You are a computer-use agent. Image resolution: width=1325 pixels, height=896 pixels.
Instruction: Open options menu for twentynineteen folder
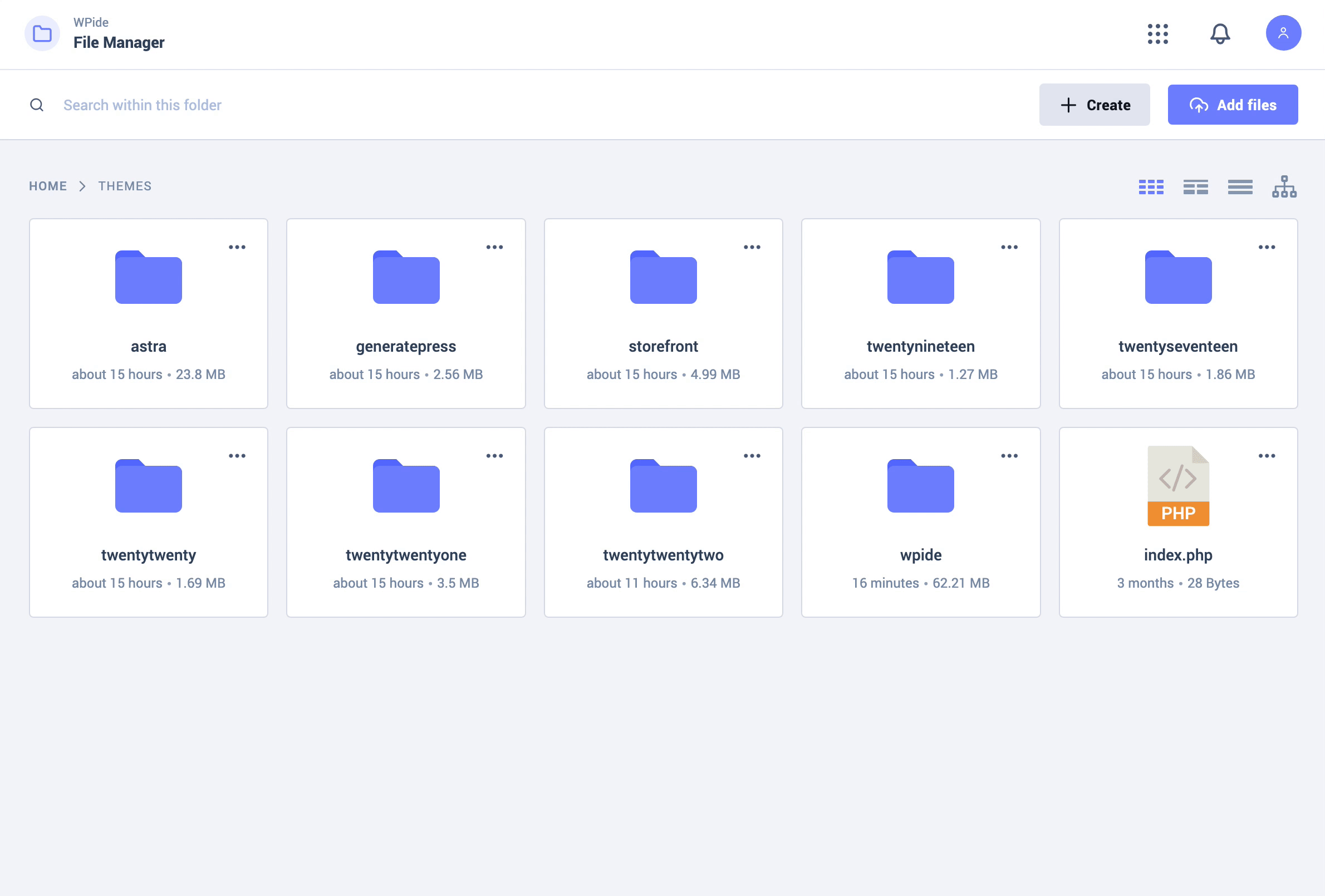[x=1009, y=247]
